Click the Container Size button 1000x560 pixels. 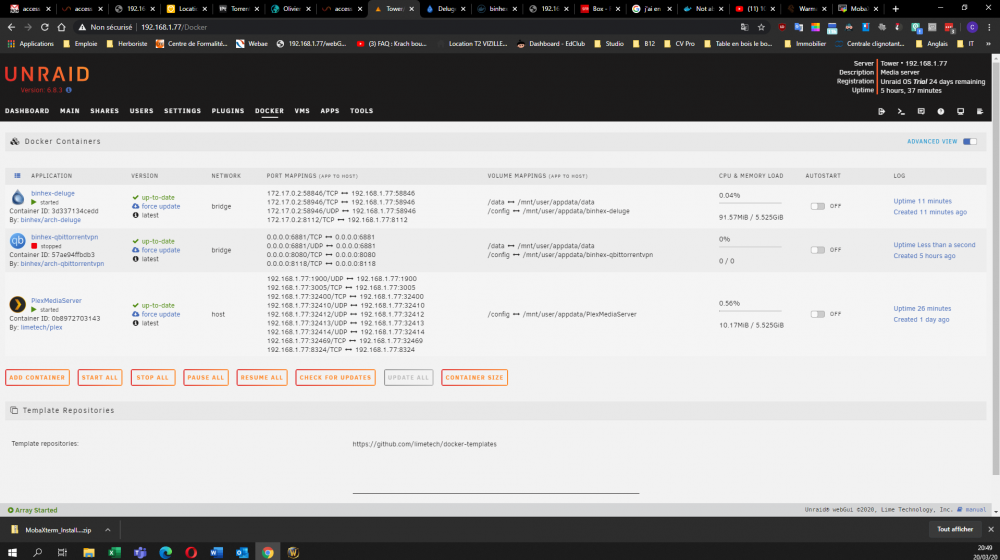point(474,378)
